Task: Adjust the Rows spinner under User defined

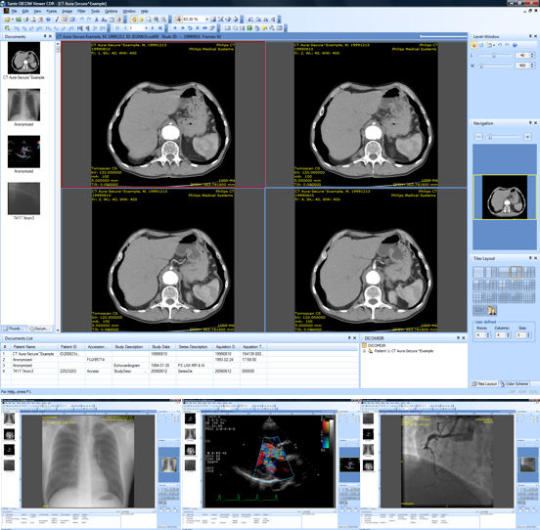Action: pyautogui.click(x=488, y=335)
